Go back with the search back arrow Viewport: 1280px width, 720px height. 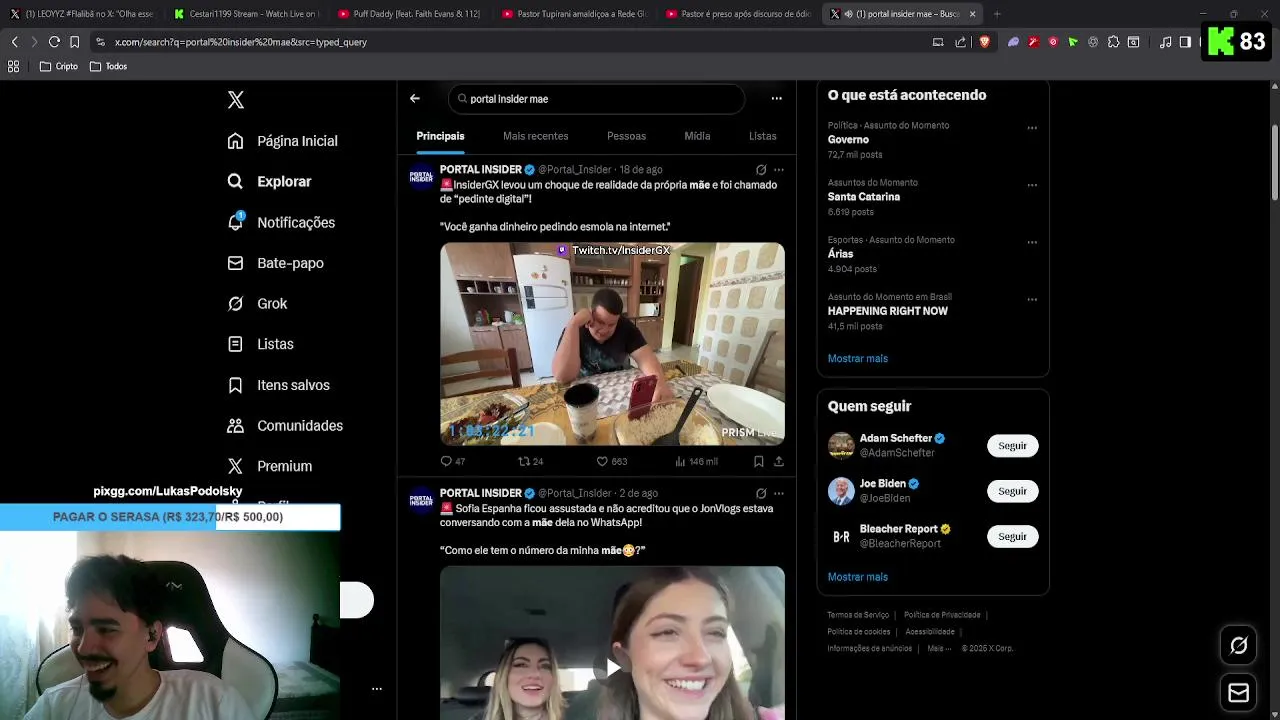(x=415, y=98)
